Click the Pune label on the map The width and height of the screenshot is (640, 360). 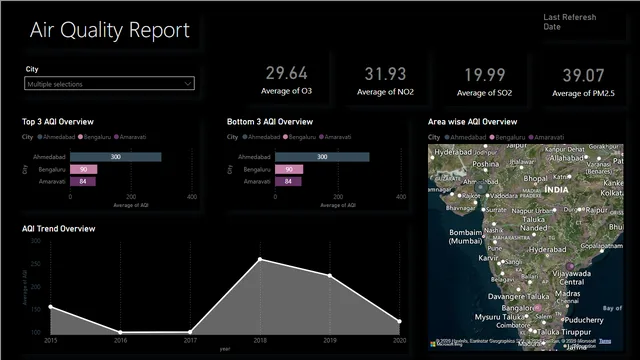(495, 248)
